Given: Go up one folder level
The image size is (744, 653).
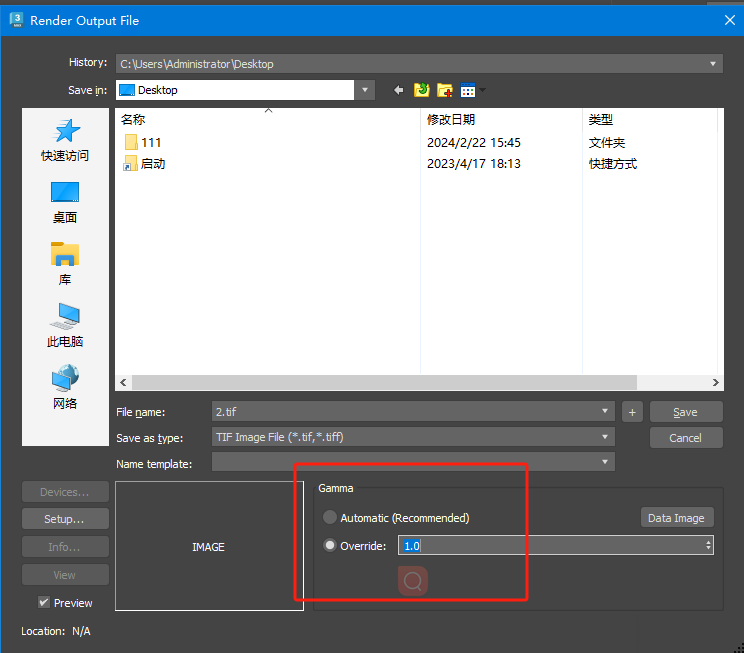Looking at the screenshot, I should tap(421, 90).
